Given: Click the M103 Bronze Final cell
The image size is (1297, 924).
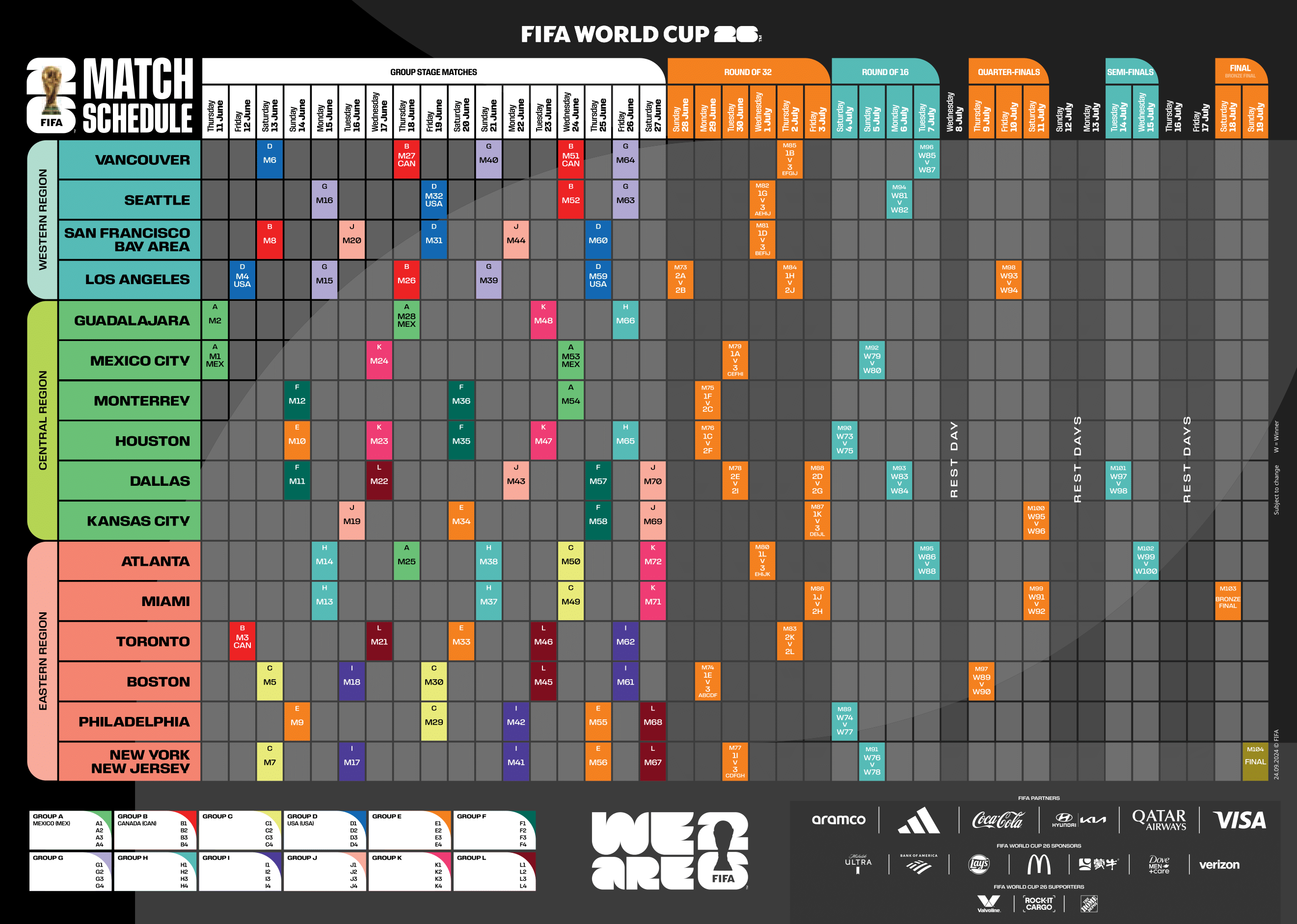Looking at the screenshot, I should tap(1228, 601).
